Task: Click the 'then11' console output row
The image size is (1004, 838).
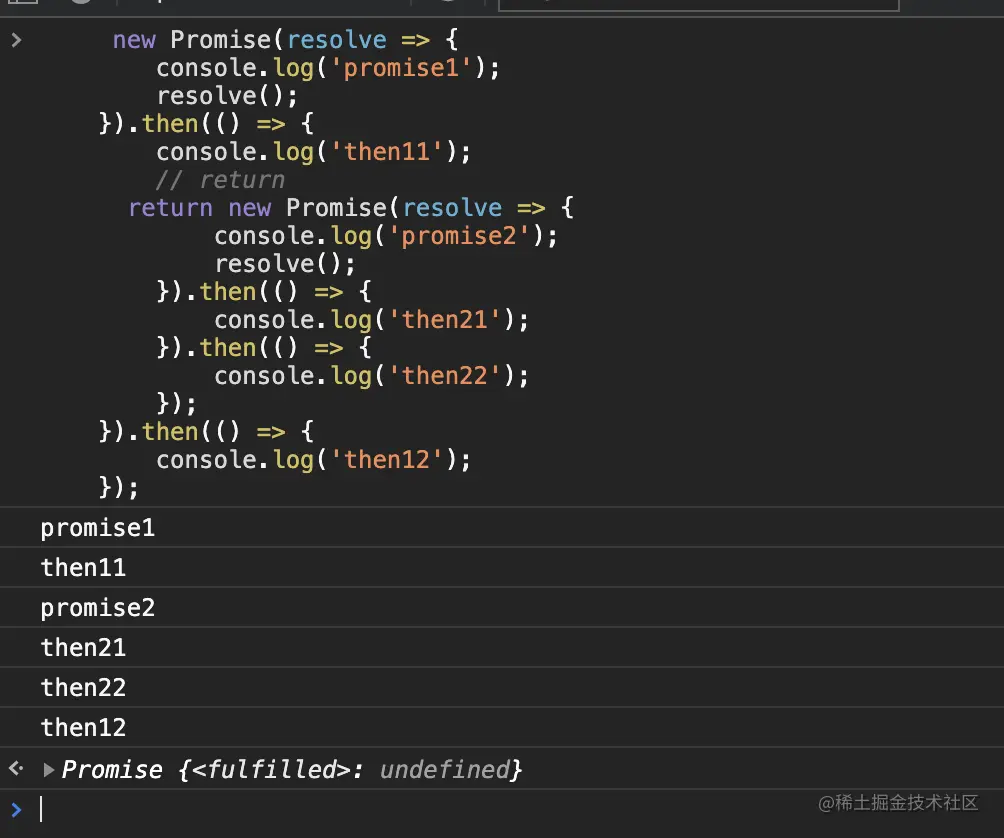Action: (x=502, y=568)
